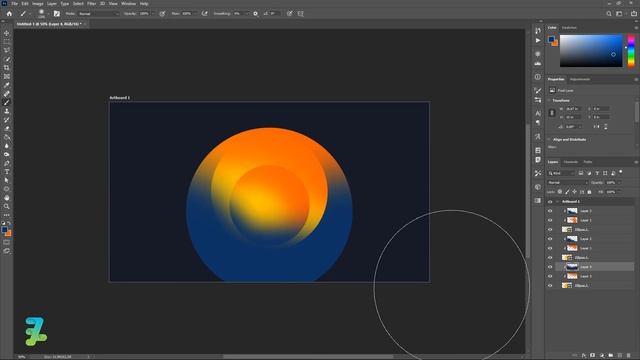Open the layer filter Kind dropdown
The height and width of the screenshot is (360, 640).
pyautogui.click(x=561, y=173)
